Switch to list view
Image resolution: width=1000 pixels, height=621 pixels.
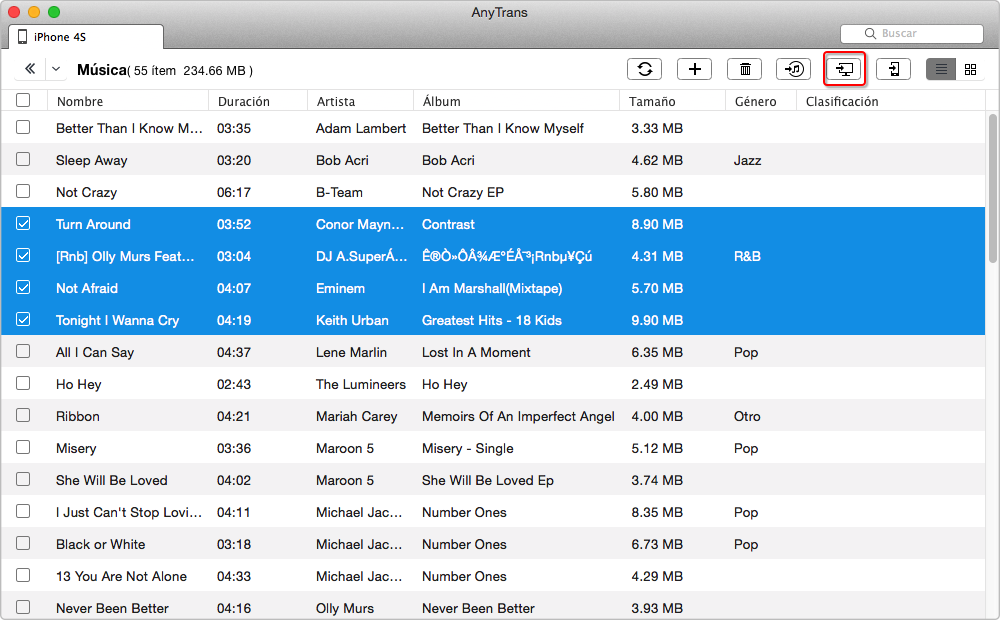coord(941,69)
